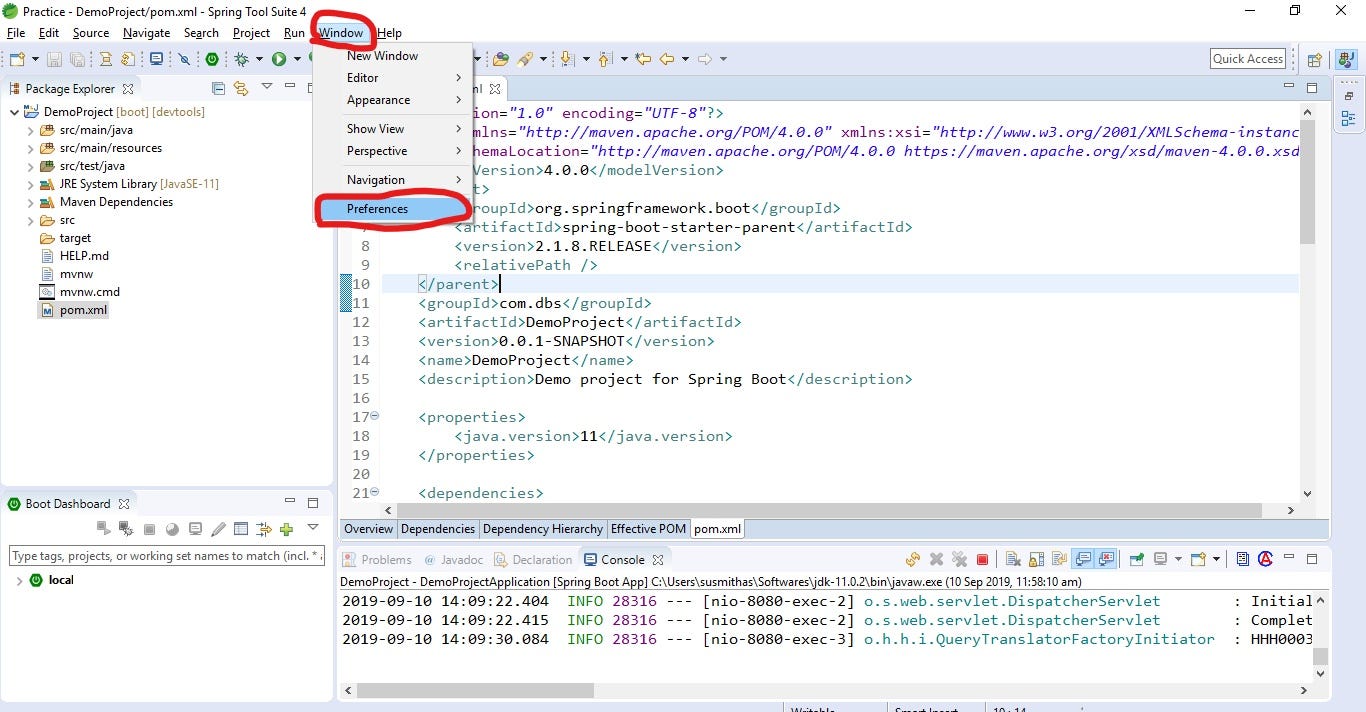Expand the DemoProject tree node
The width and height of the screenshot is (1366, 712).
coord(14,112)
